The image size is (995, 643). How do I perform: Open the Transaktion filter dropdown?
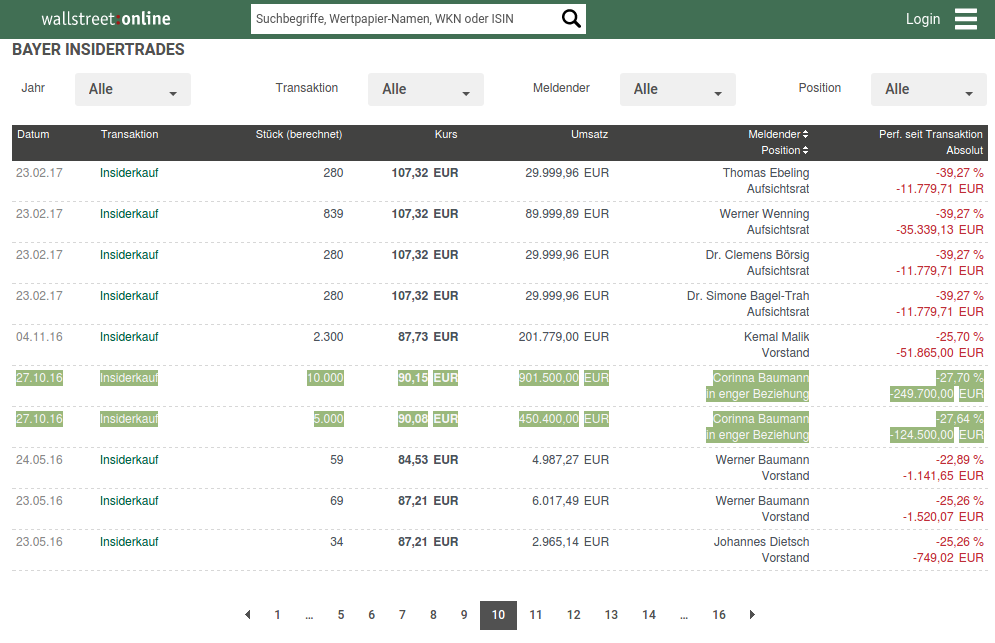coord(426,89)
